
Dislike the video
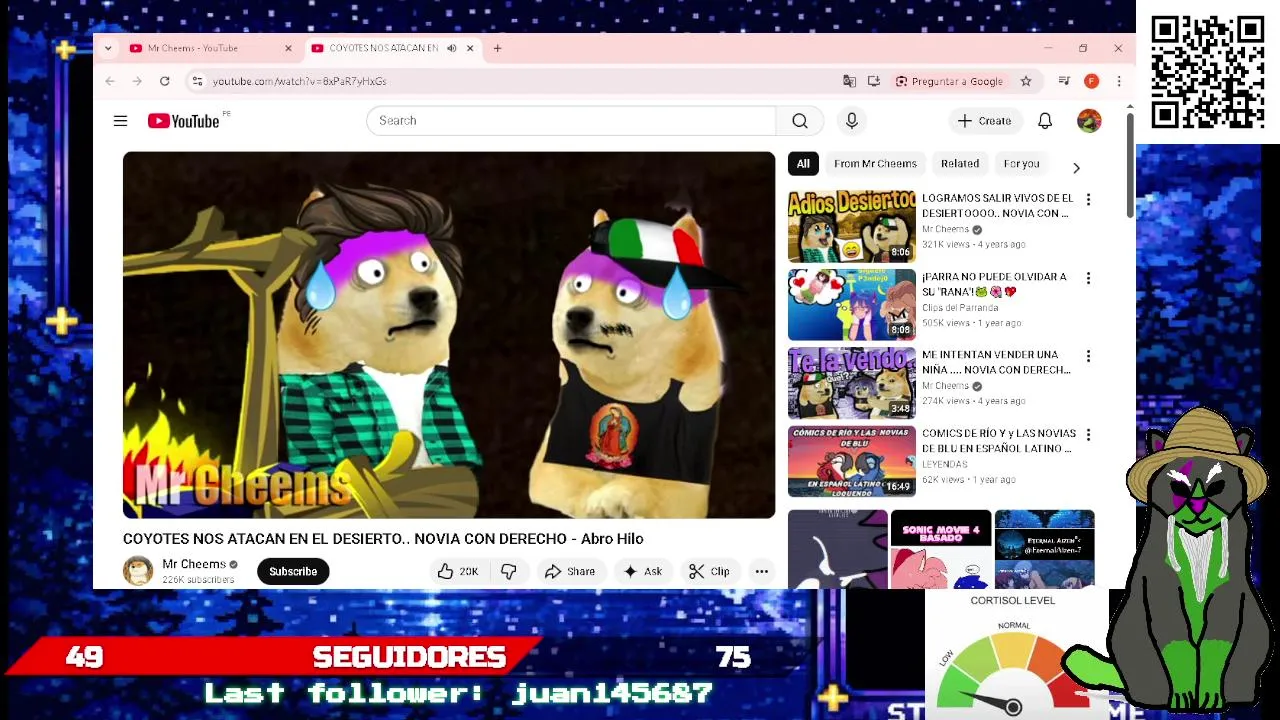509,571
